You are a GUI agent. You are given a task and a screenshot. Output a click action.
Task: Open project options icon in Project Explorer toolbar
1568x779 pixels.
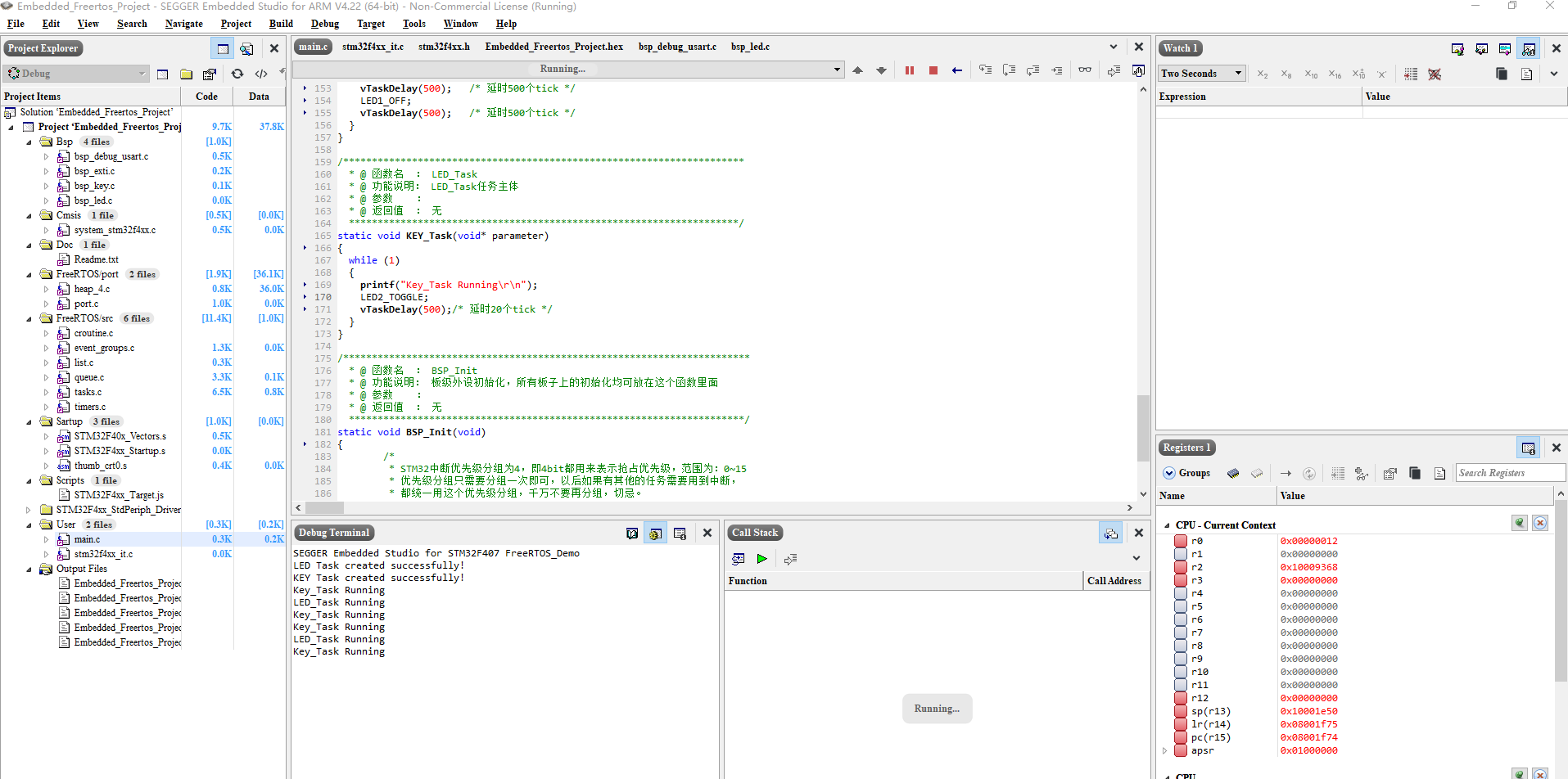(210, 74)
